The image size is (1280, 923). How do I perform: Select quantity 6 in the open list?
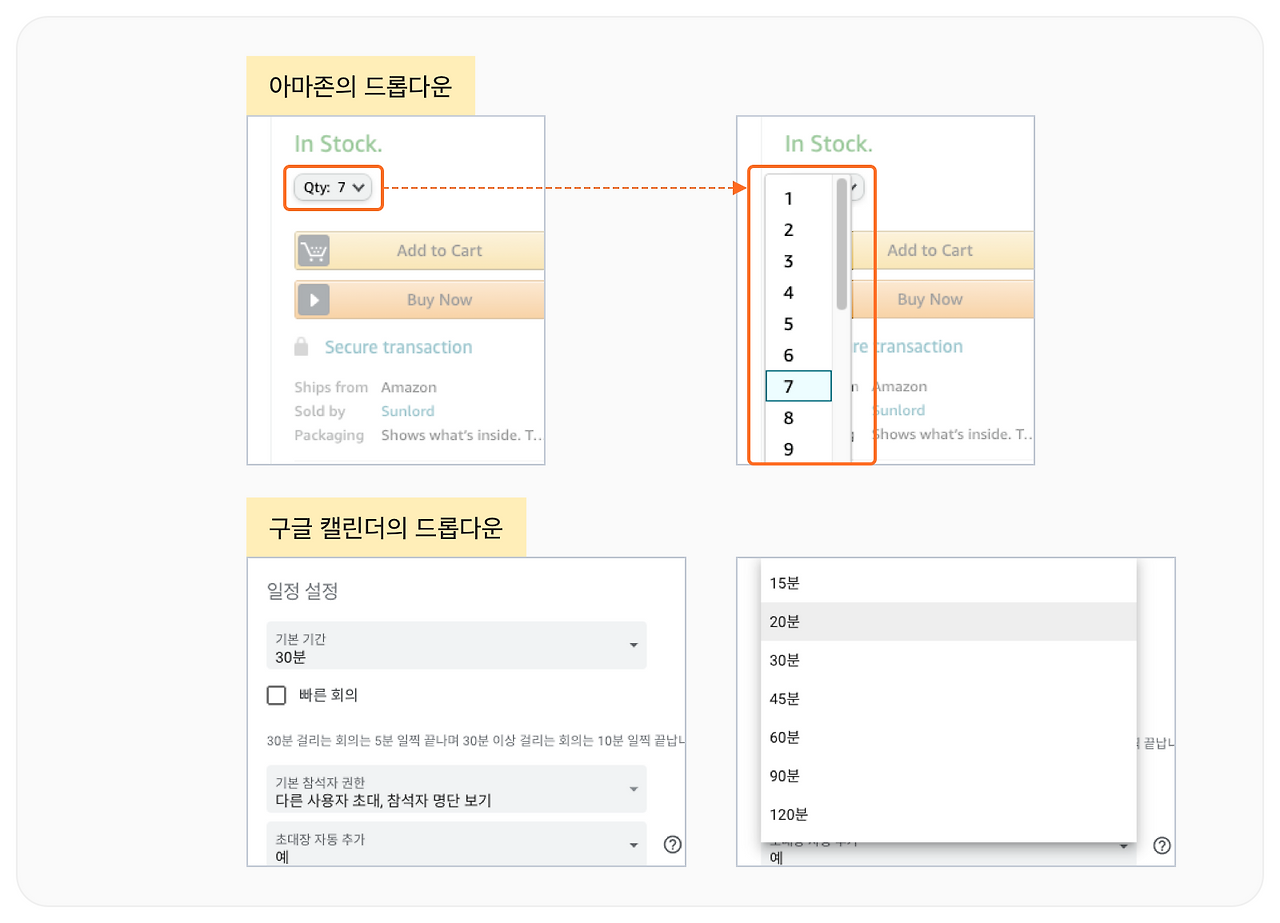pos(799,355)
